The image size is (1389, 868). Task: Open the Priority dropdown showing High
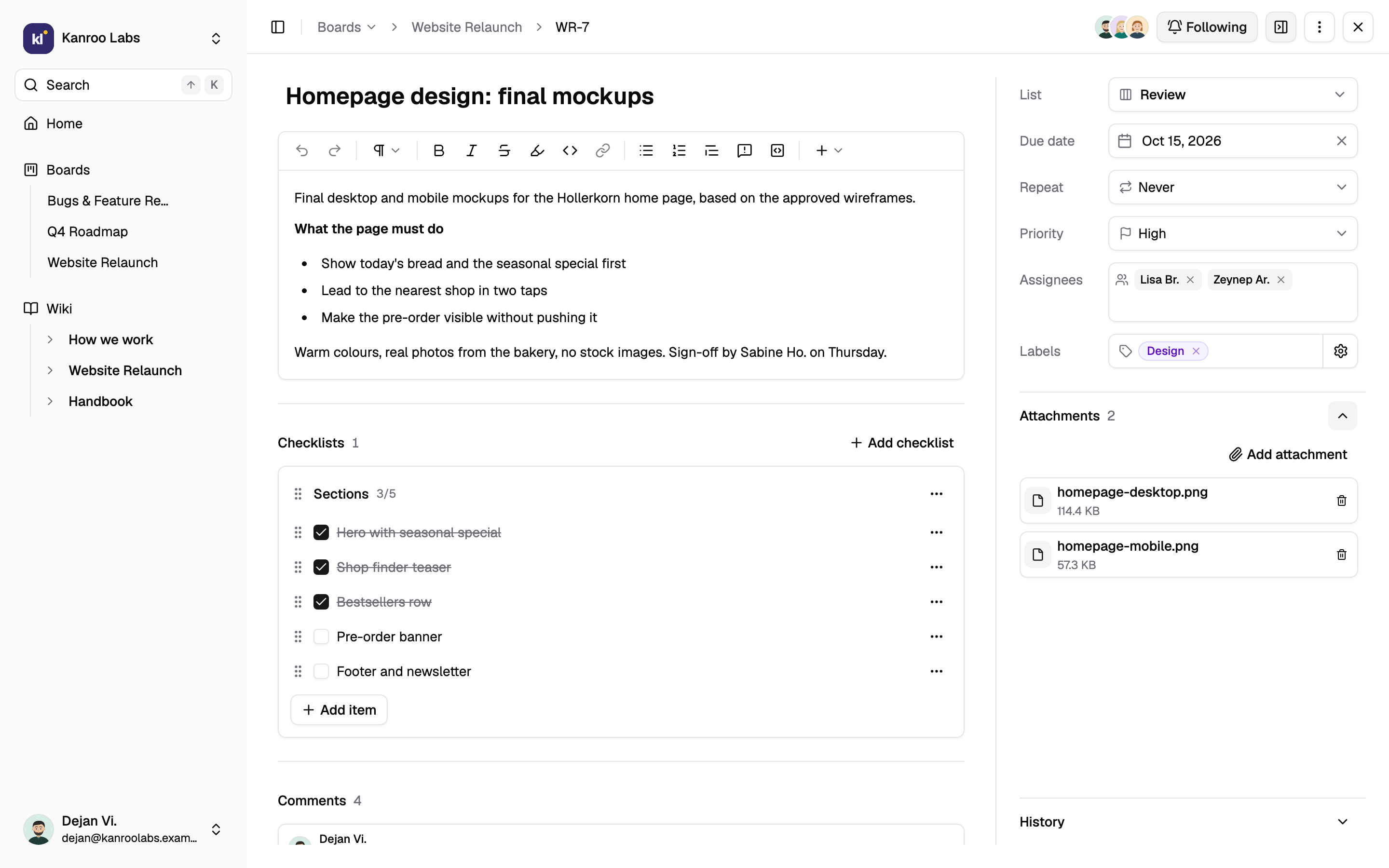pyautogui.click(x=1232, y=234)
